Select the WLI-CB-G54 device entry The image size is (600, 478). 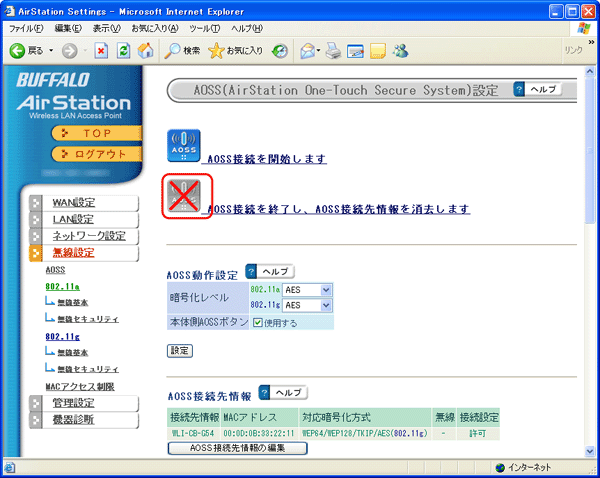[192, 434]
